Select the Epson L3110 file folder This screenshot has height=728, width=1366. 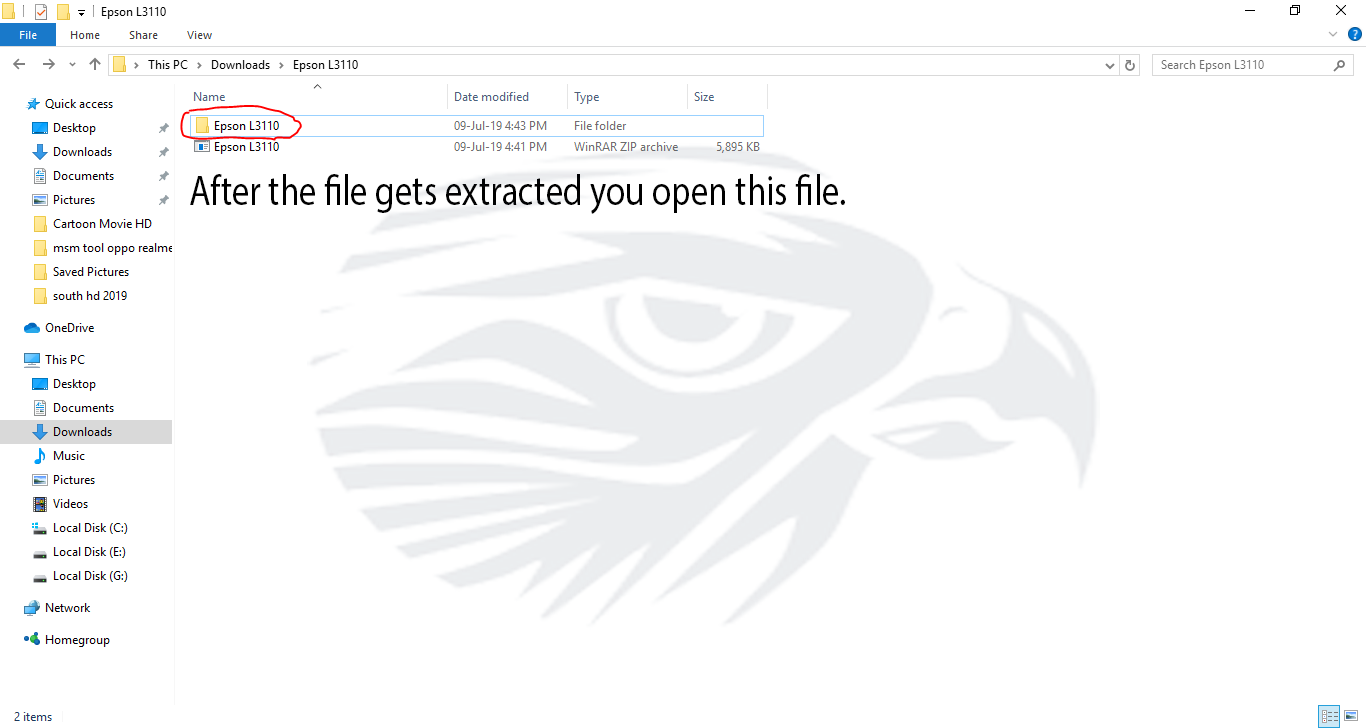pyautogui.click(x=475, y=126)
